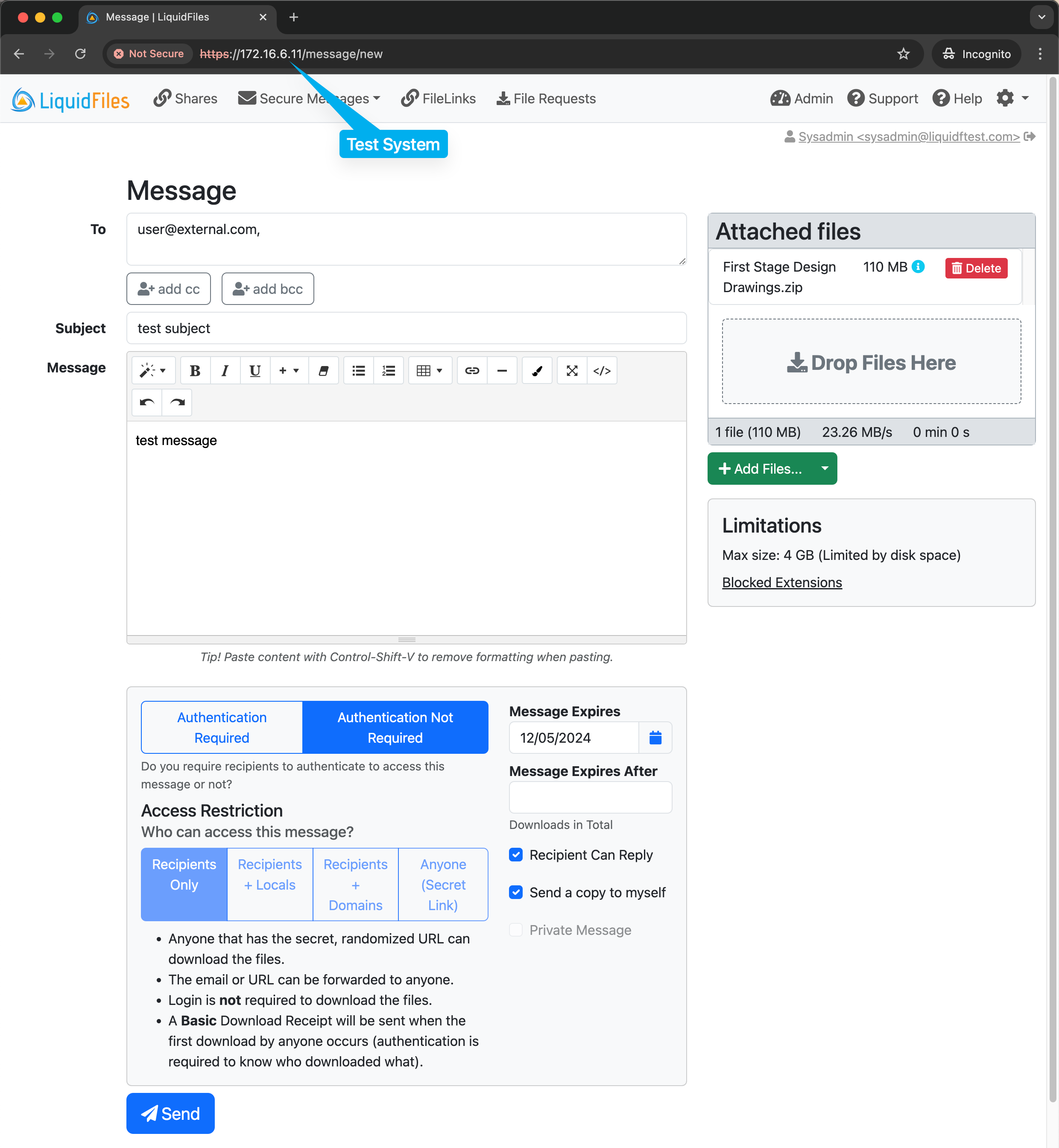This screenshot has width=1059, height=1148.
Task: Open the text color brush picker
Action: 537,370
